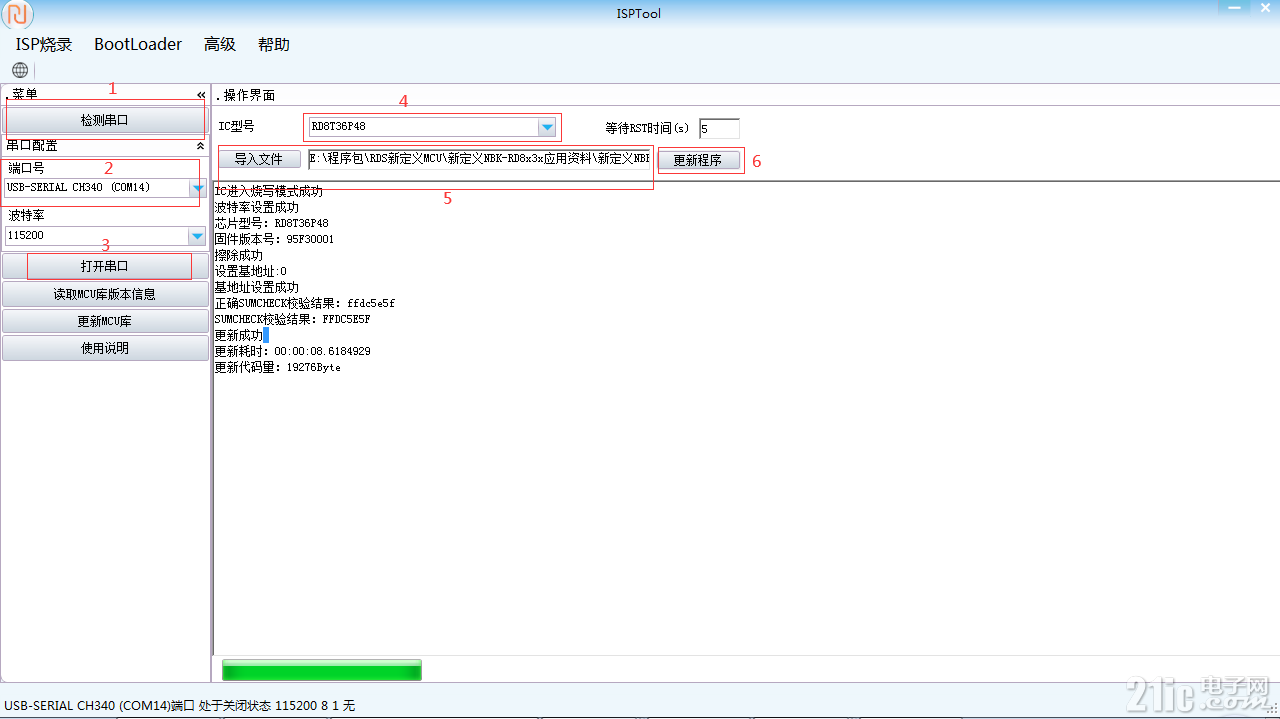This screenshot has height=719, width=1280.
Task: Open the 端口号 COM port dropdown
Action: coord(198,188)
